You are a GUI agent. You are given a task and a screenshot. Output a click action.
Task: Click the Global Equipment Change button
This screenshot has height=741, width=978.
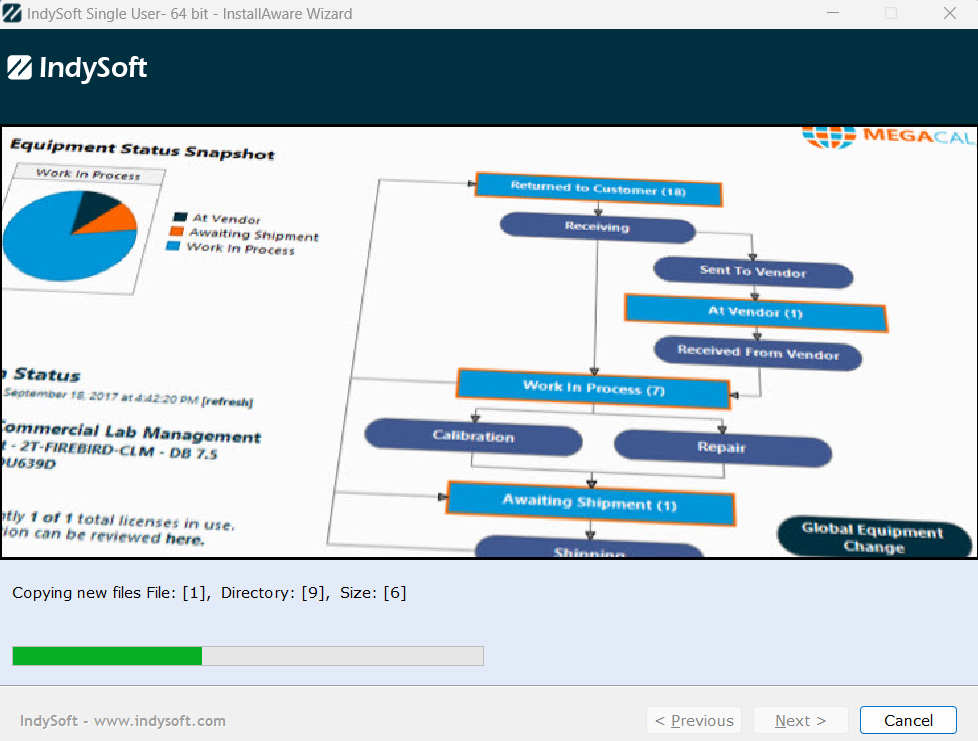pyautogui.click(x=873, y=538)
